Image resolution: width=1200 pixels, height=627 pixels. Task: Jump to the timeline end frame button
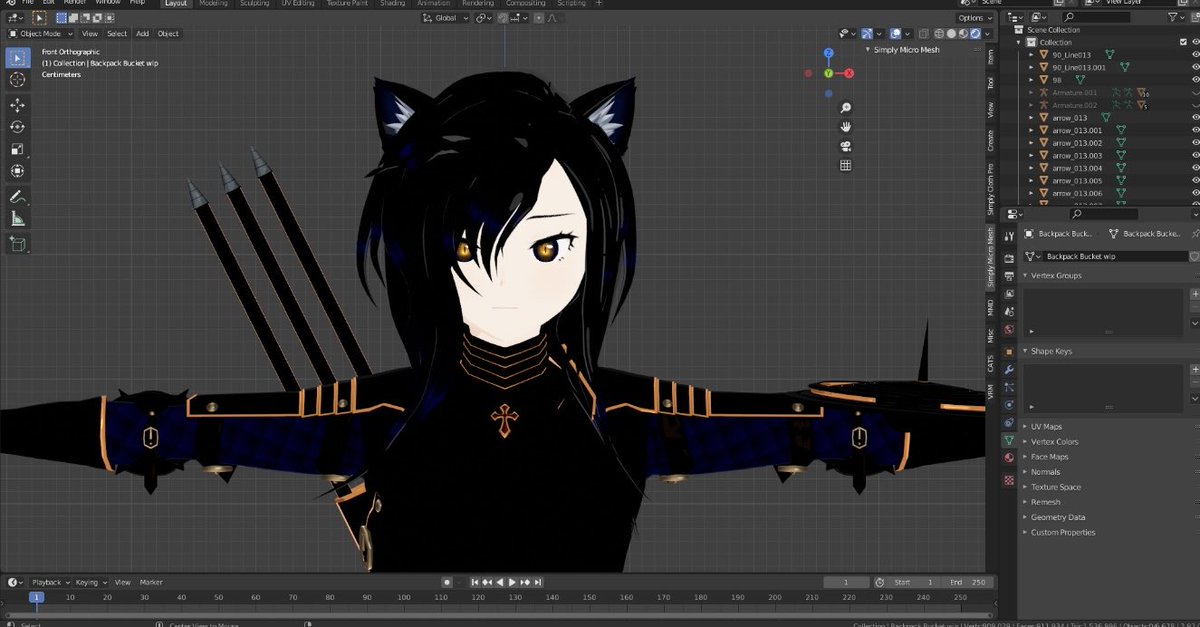[x=539, y=582]
